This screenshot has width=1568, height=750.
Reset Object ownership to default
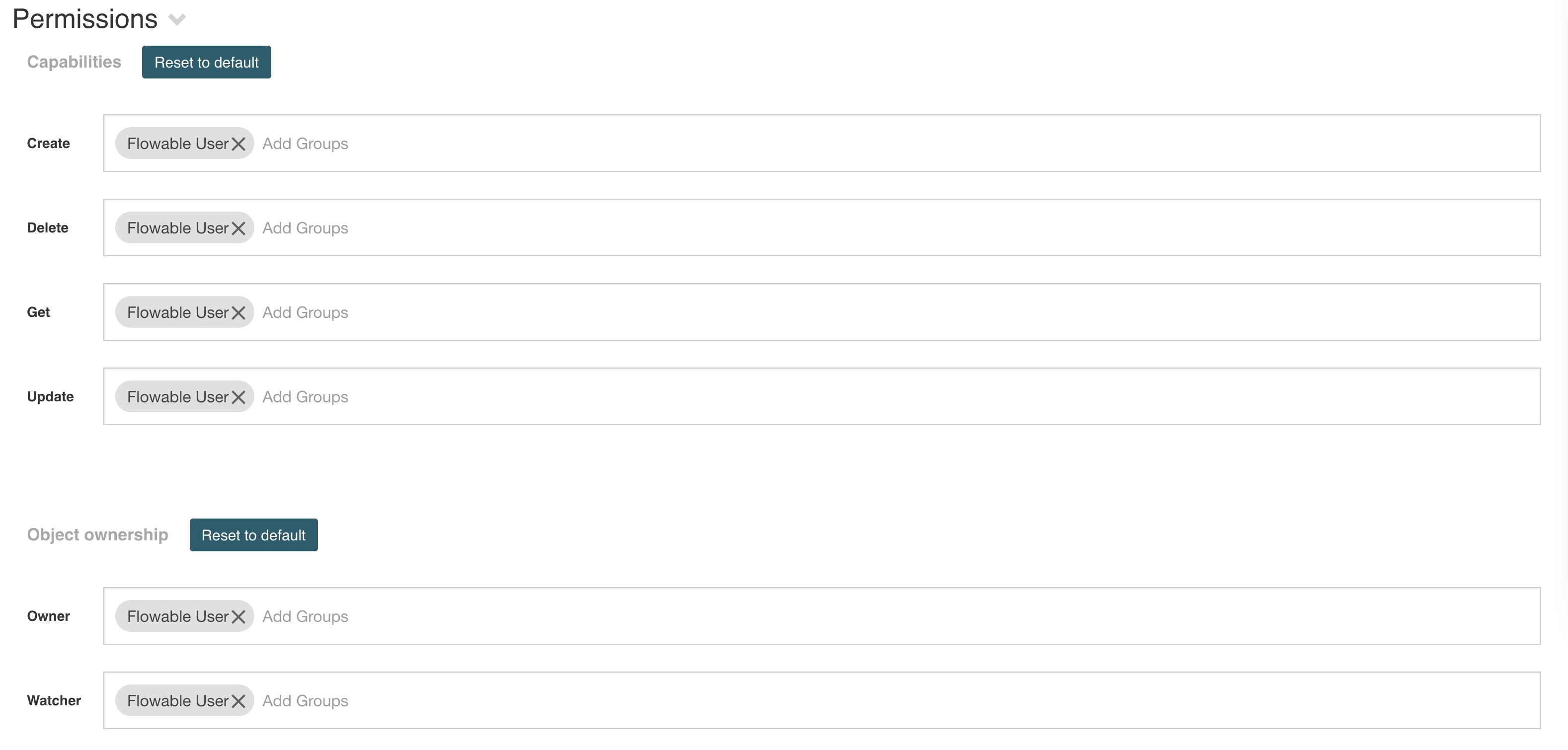point(253,535)
